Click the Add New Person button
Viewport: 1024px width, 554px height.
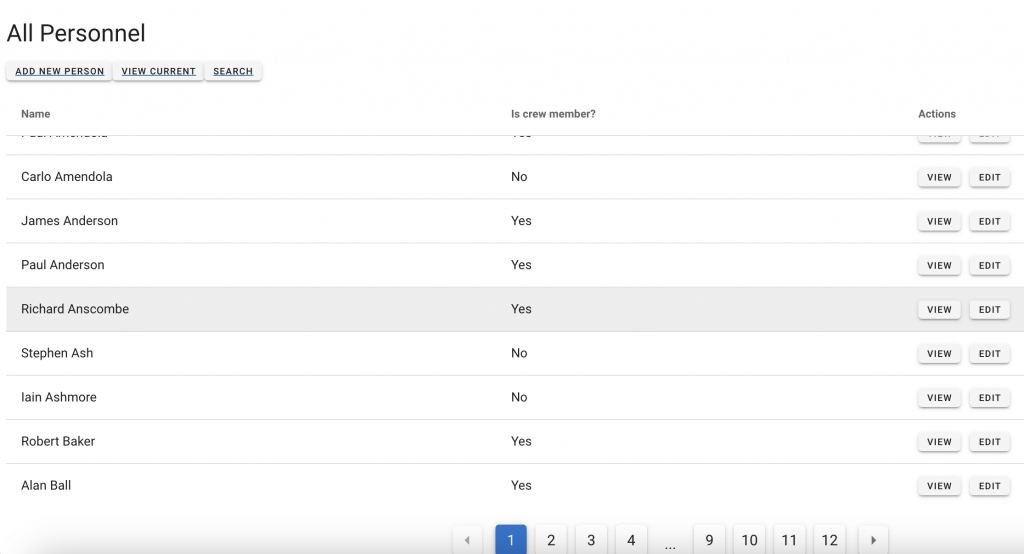point(60,72)
